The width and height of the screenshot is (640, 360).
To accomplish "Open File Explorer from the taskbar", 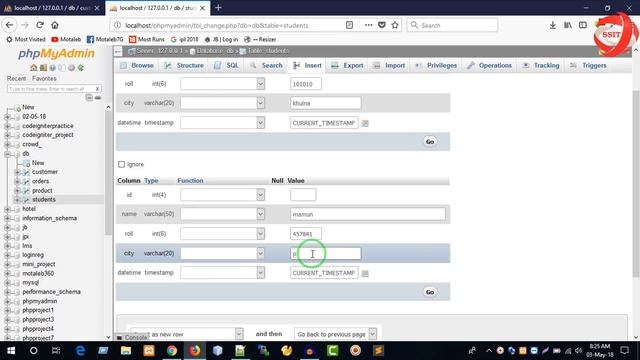I will (126, 351).
